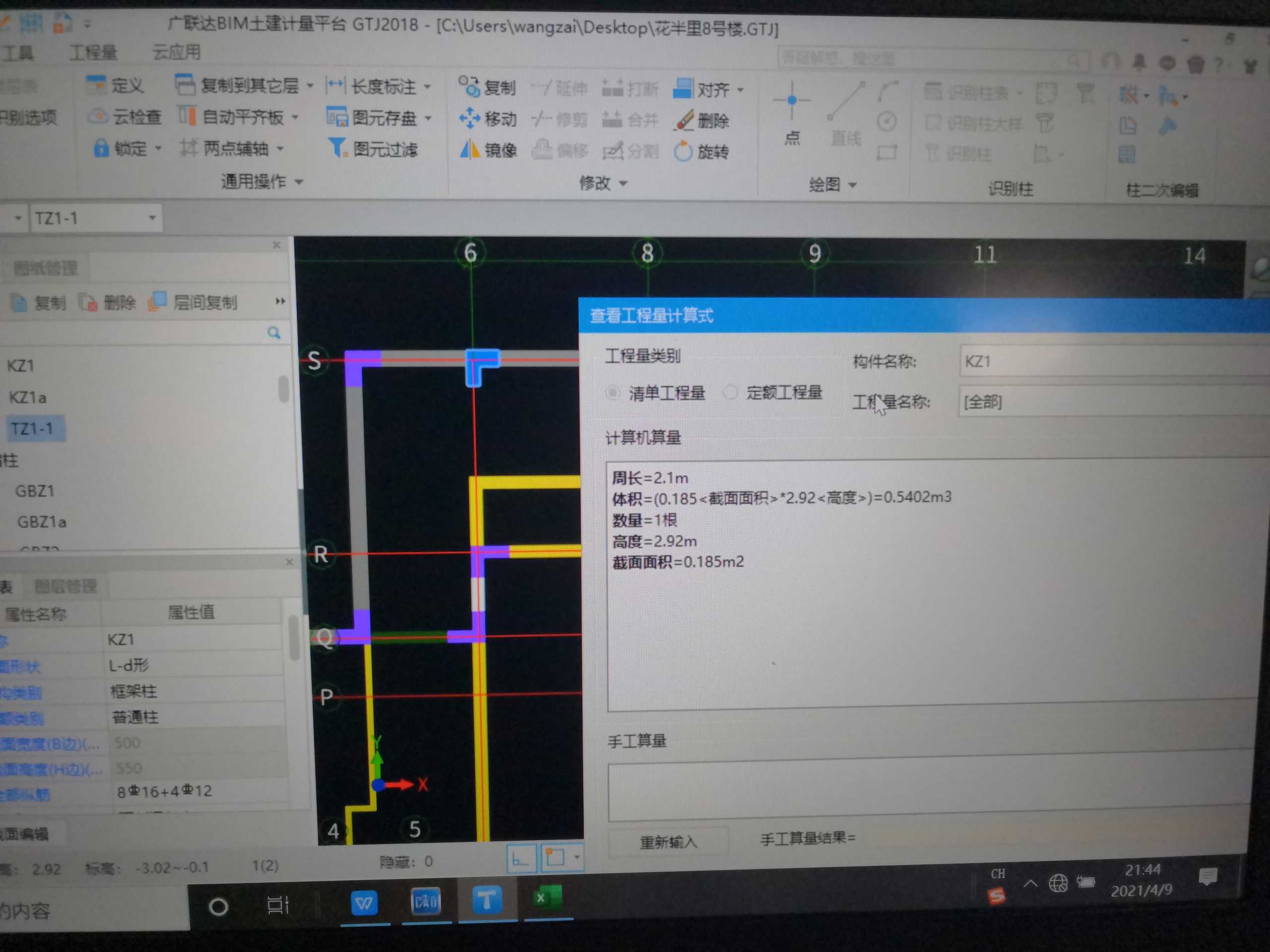Open 图元存盘 save elements tool
This screenshot has height=952, width=1270.
coord(372,118)
